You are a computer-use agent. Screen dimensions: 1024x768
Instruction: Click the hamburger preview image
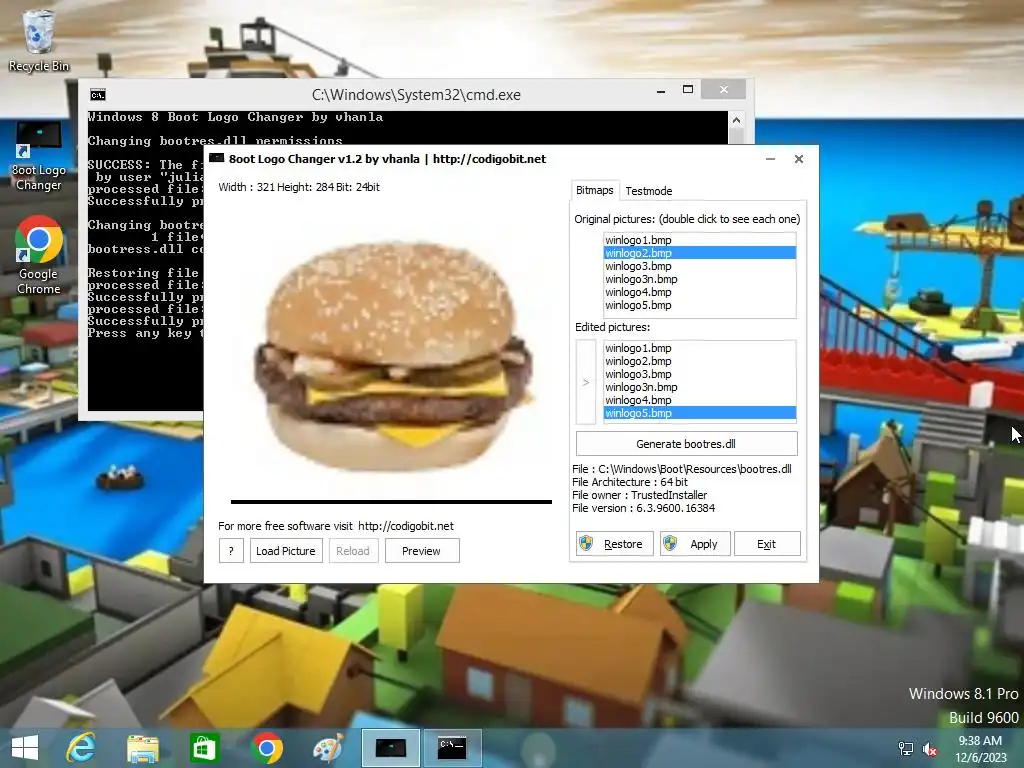[x=392, y=356]
